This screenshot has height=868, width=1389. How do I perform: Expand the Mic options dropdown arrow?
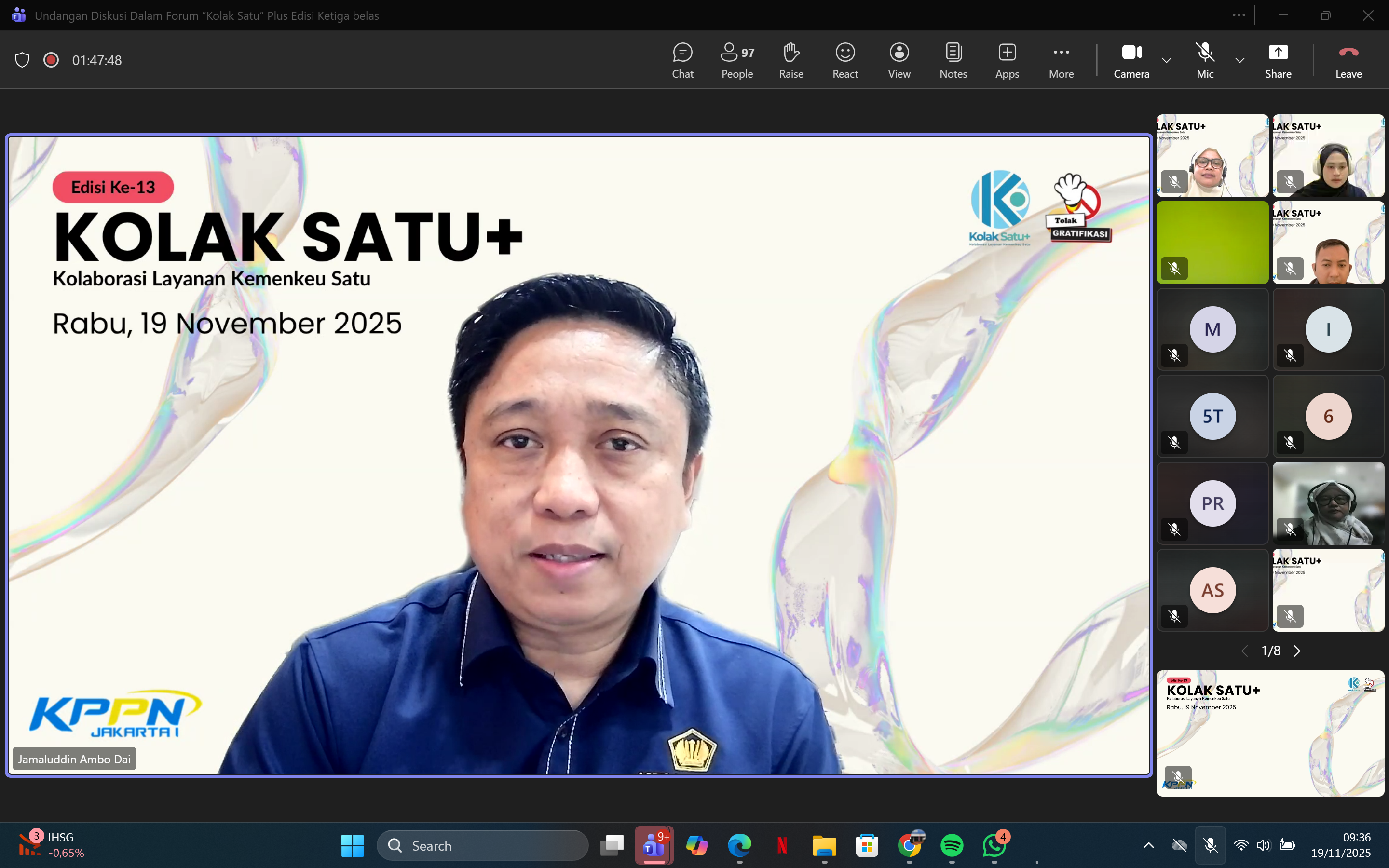pos(1240,60)
